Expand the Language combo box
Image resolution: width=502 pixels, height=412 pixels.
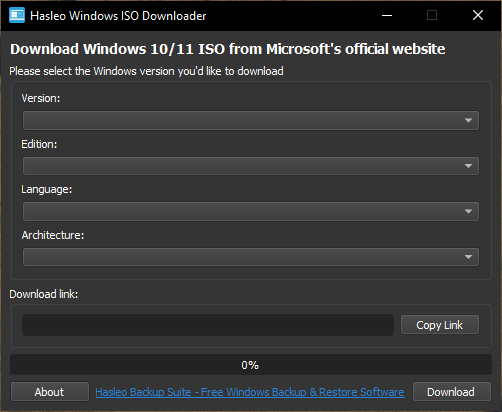(x=251, y=211)
